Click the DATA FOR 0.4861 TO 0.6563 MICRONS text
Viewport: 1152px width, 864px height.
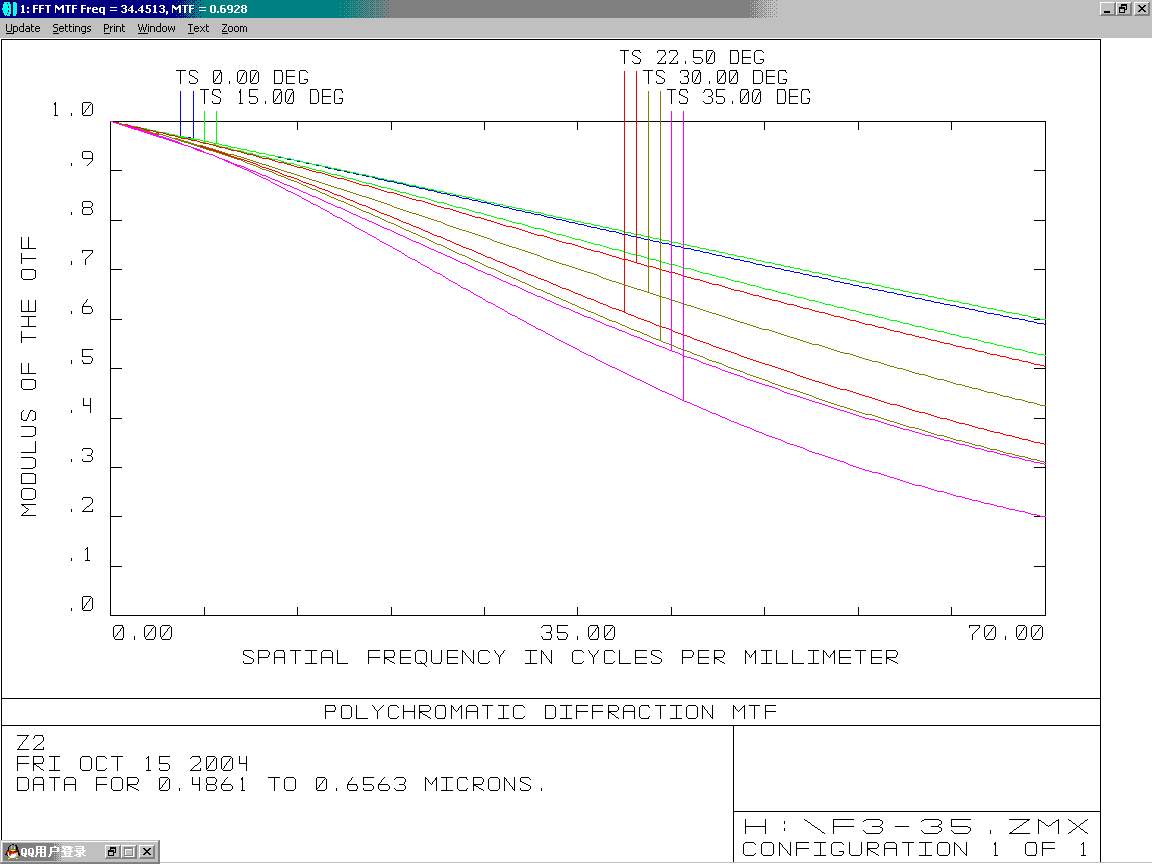coord(281,785)
